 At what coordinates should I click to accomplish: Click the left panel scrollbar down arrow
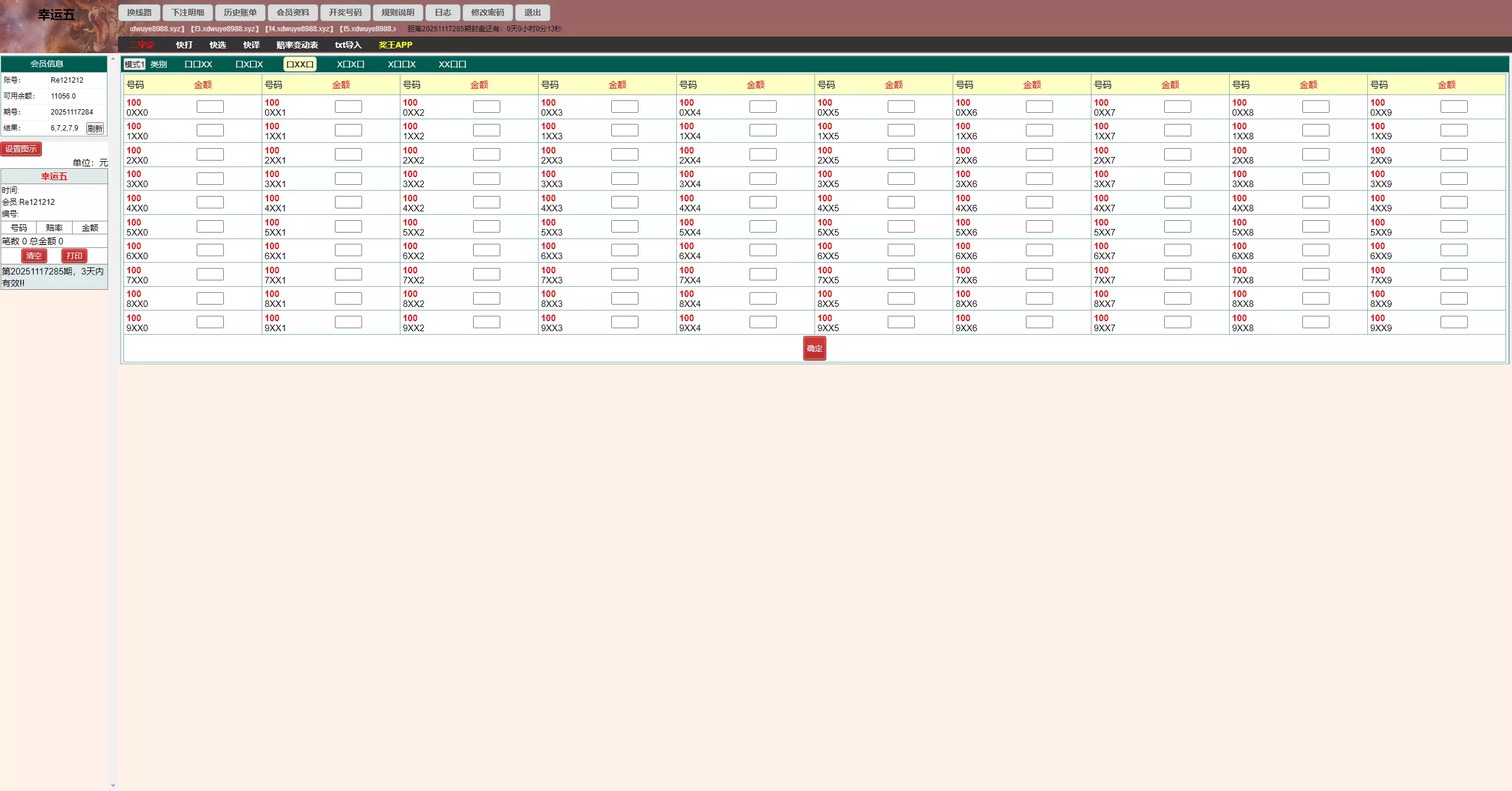click(113, 786)
